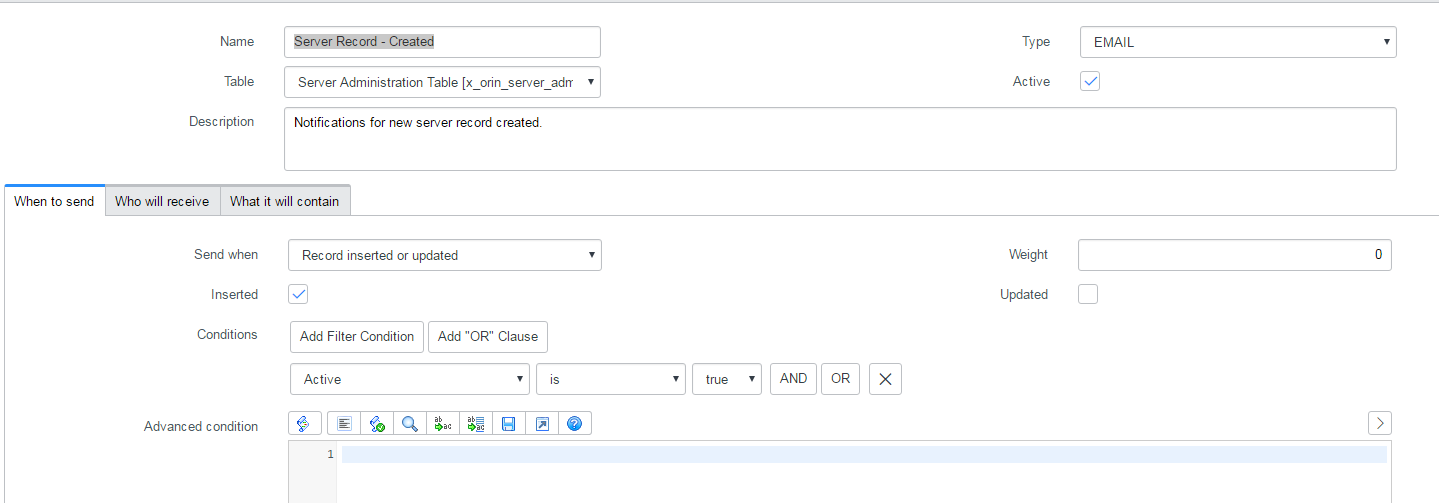Uncheck the Active checkbox
Screen dimensions: 1439x503
tap(1090, 82)
